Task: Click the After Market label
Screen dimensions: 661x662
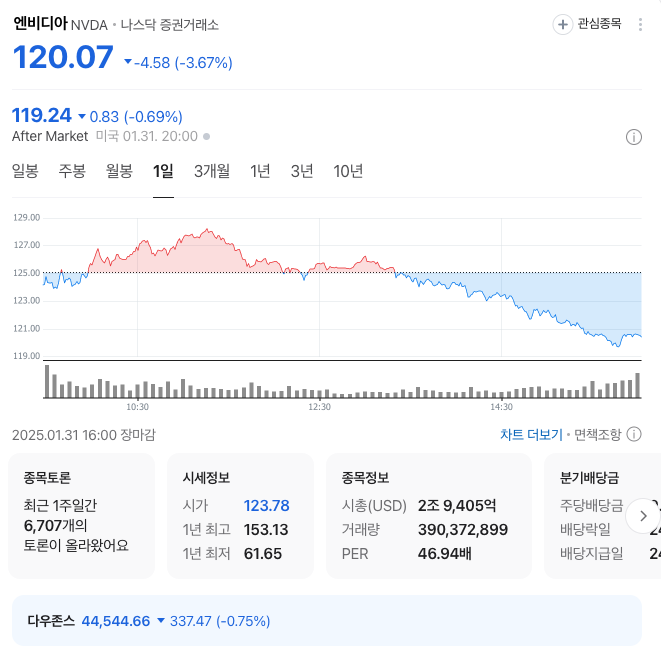Action: [x=50, y=136]
